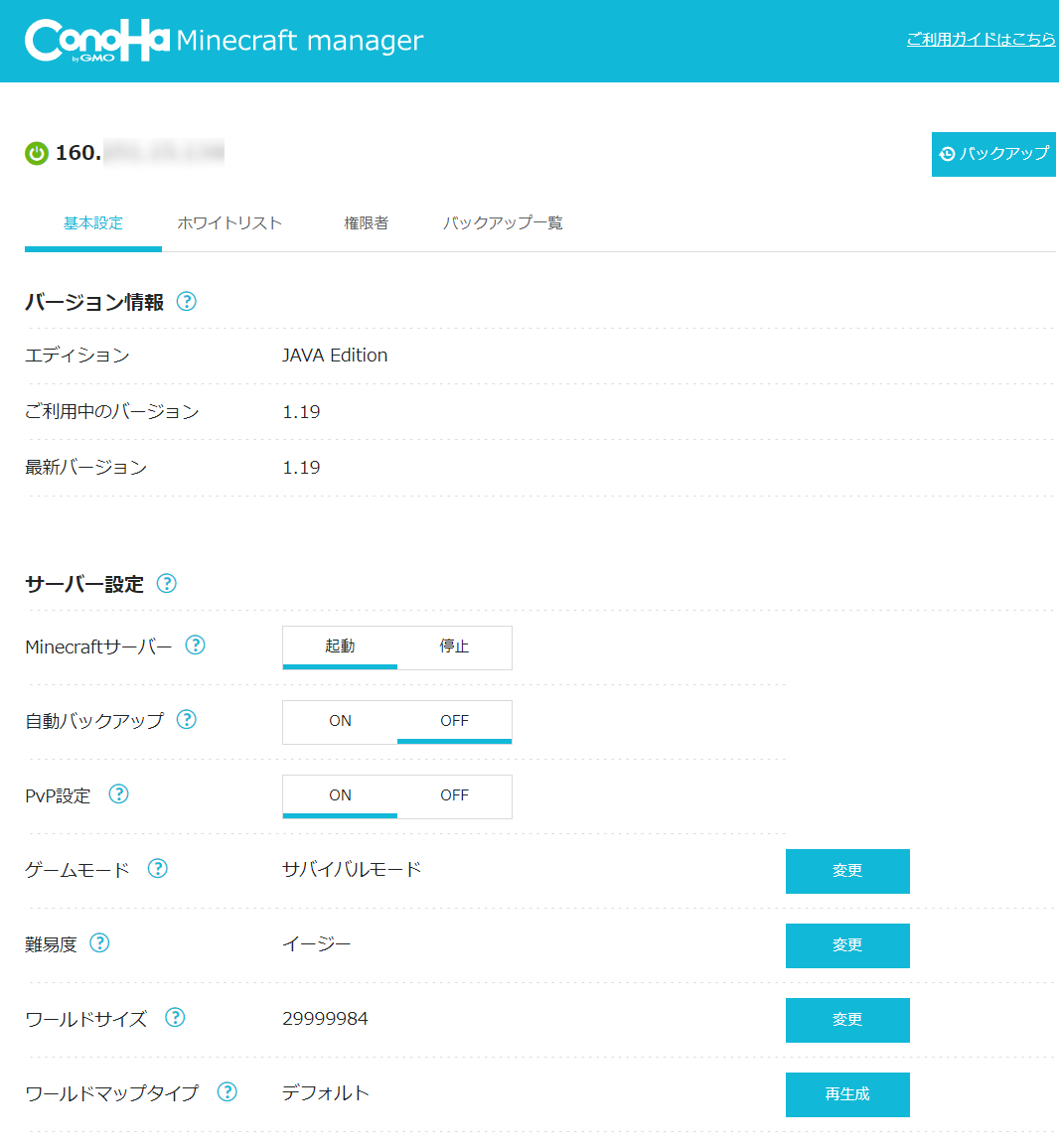The height and width of the screenshot is (1148, 1059).
Task: Click the clock icon on バックアップ button
Action: [x=948, y=154]
